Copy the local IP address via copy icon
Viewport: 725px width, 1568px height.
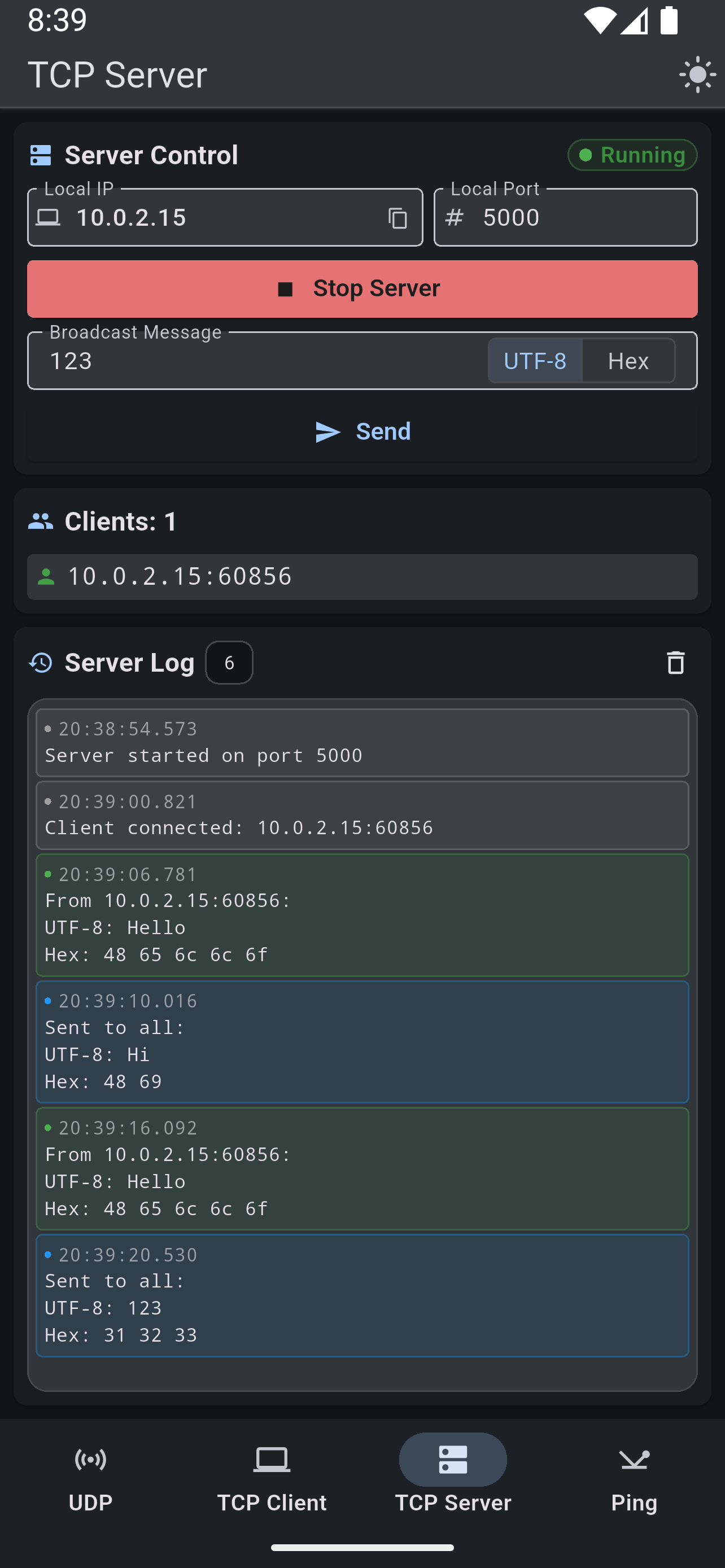(398, 218)
